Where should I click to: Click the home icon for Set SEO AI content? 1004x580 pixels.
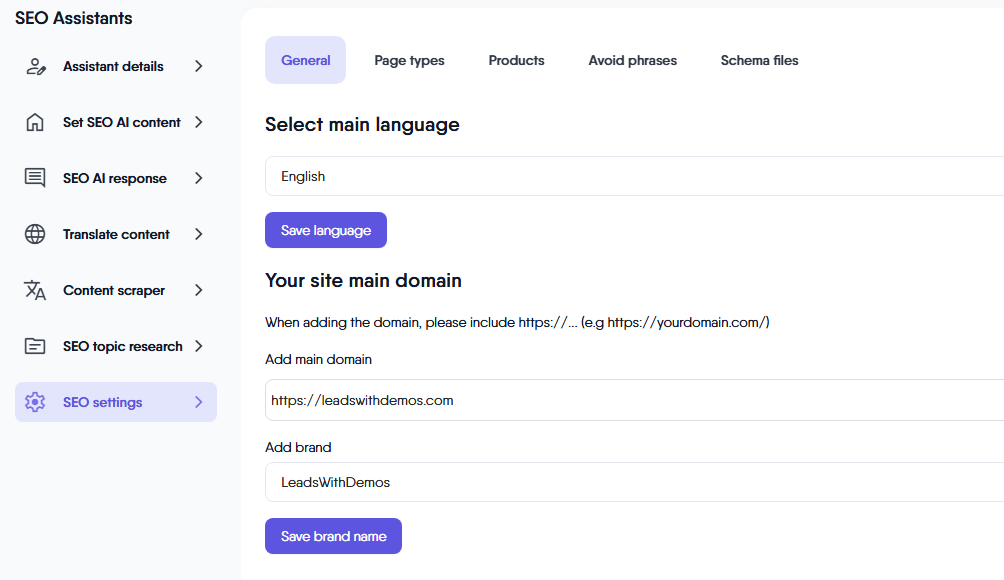pyautogui.click(x=35, y=123)
